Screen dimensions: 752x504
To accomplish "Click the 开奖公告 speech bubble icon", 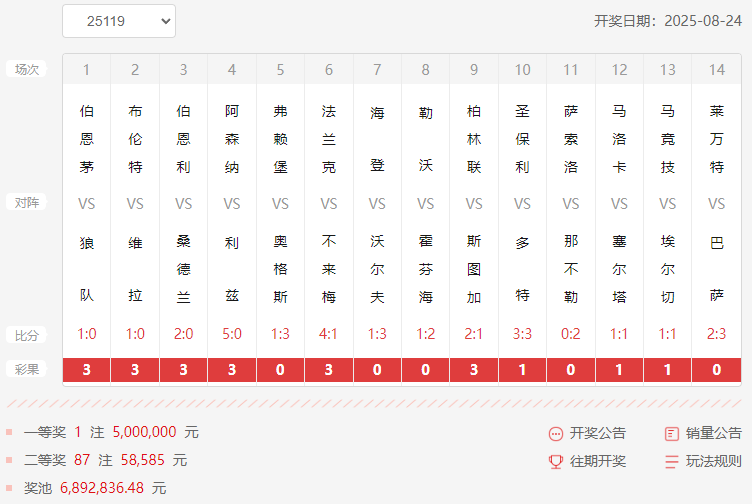I will pos(555,434).
